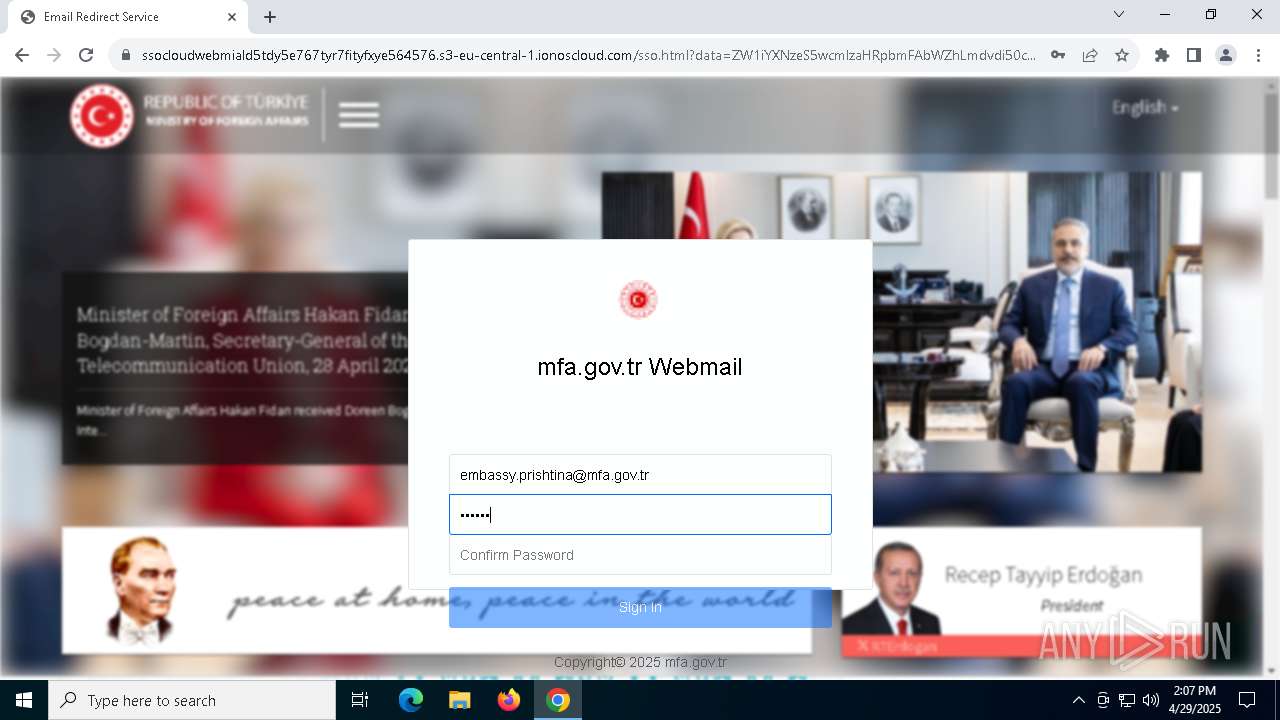Viewport: 1280px width, 720px height.
Task: Open the Minister of Foreign Affairs news headline
Action: coord(242,340)
